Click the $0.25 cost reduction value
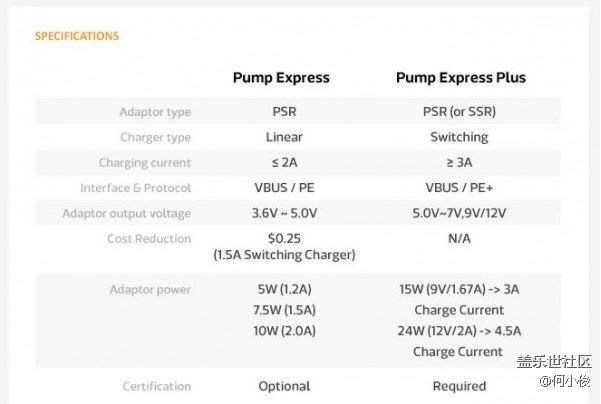 click(284, 239)
